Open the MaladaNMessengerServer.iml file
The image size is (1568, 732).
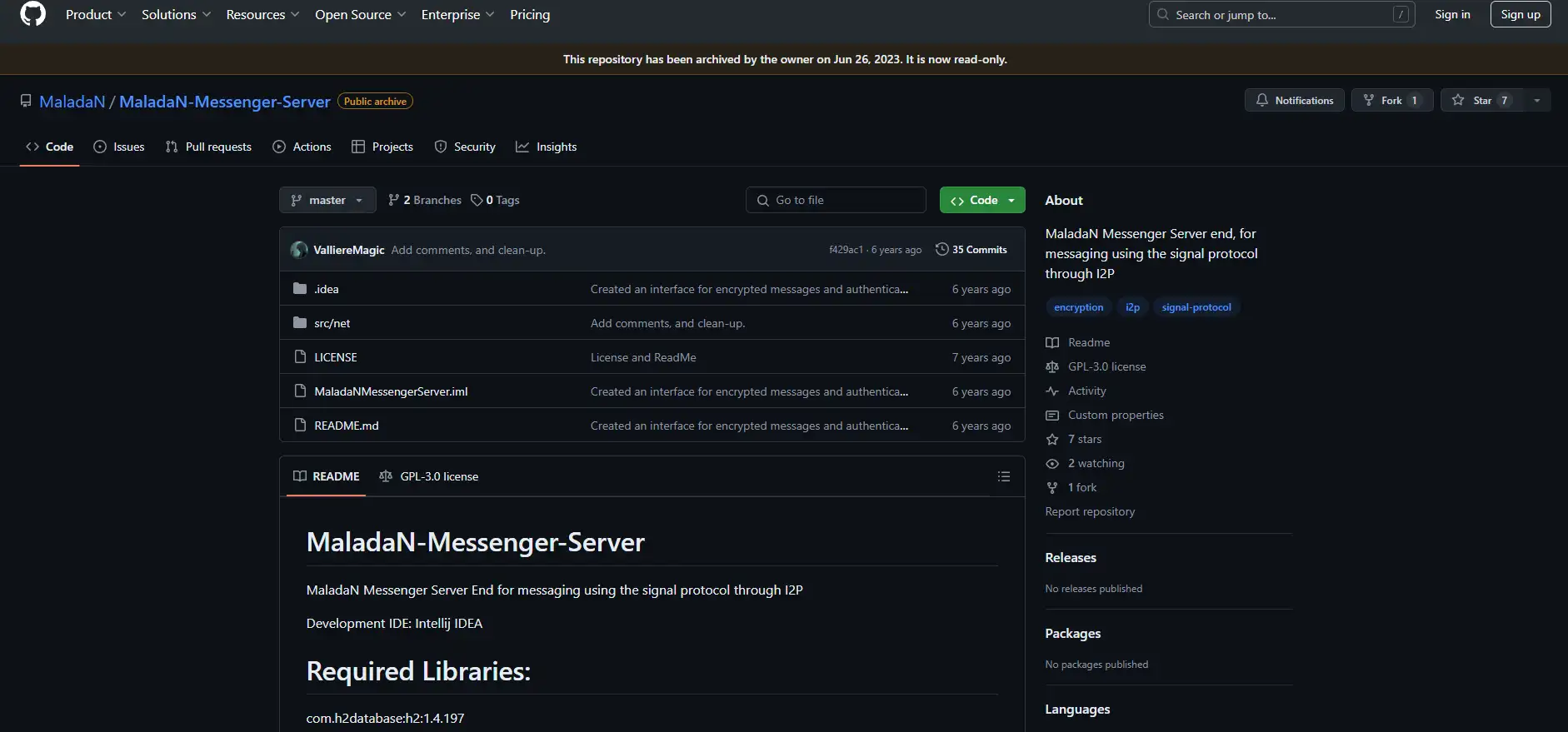pyautogui.click(x=391, y=391)
